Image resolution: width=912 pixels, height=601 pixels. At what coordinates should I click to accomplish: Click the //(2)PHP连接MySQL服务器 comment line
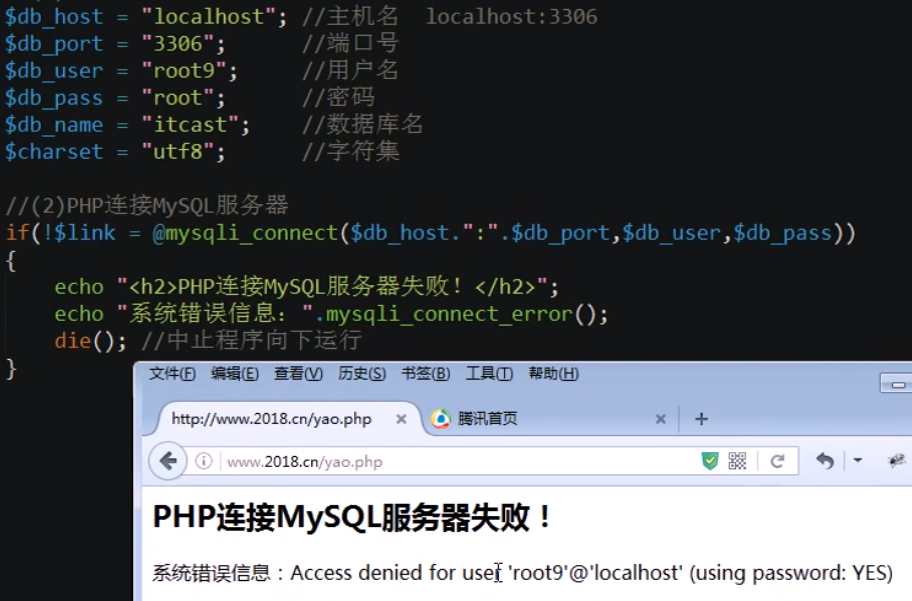(x=147, y=205)
